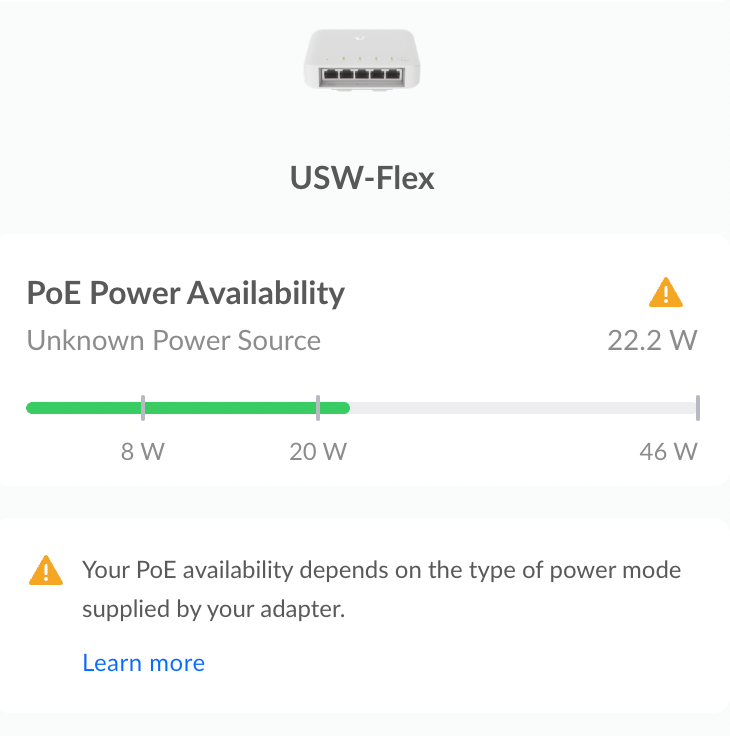Click the 22.2 W power reading

pos(653,340)
